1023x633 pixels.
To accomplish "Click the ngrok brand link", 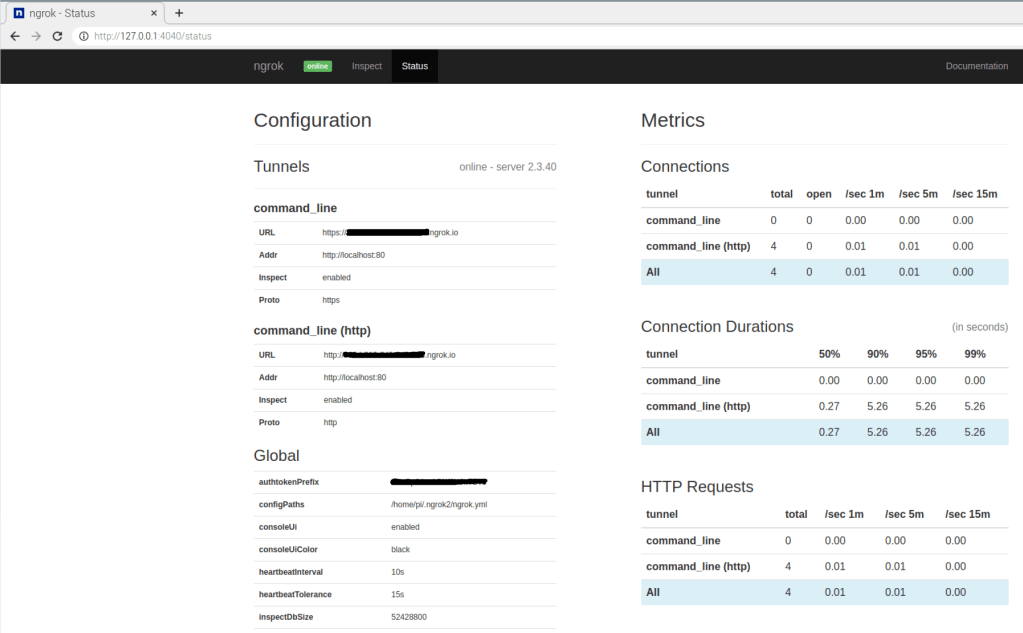I will [x=268, y=66].
